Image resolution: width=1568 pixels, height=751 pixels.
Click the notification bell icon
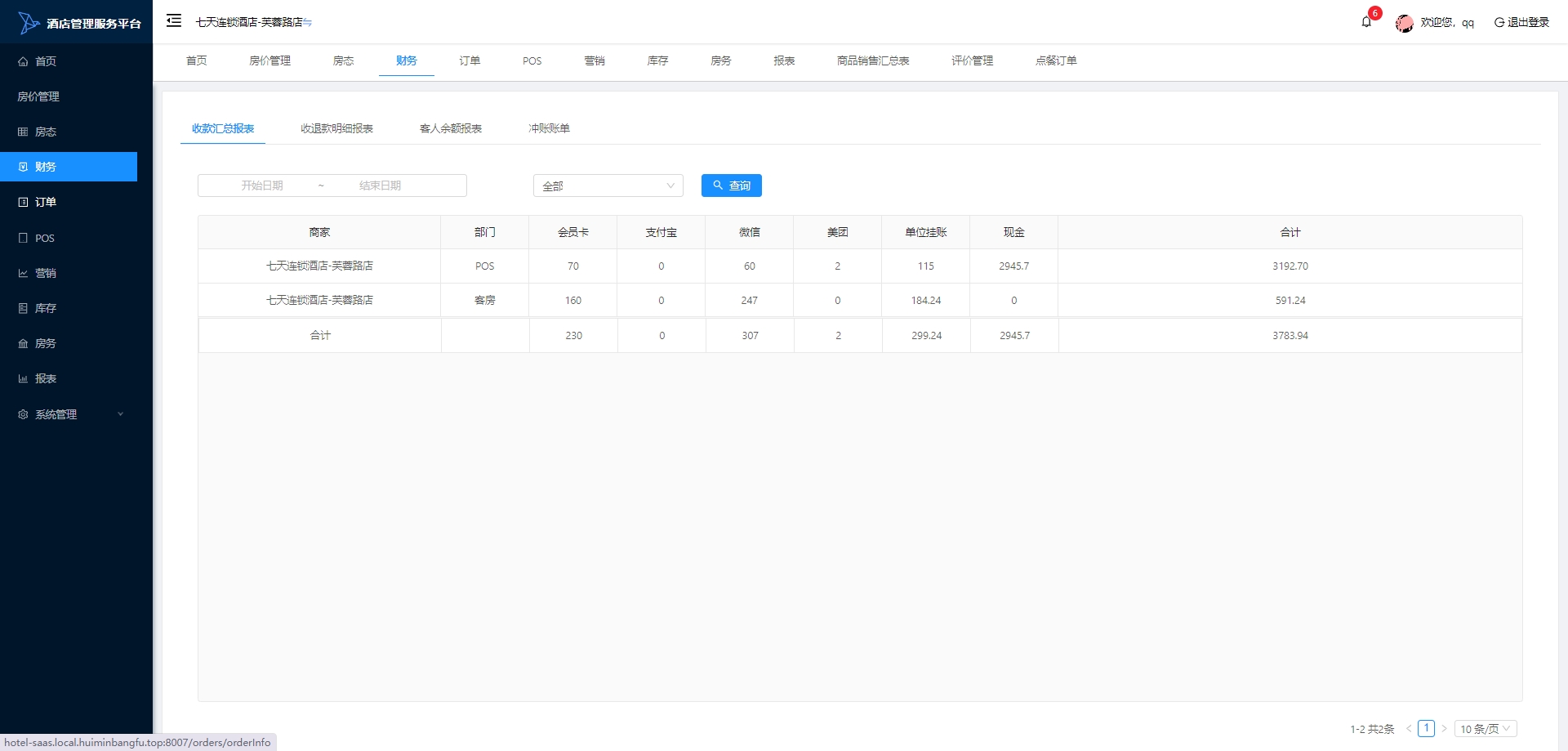[x=1366, y=22]
